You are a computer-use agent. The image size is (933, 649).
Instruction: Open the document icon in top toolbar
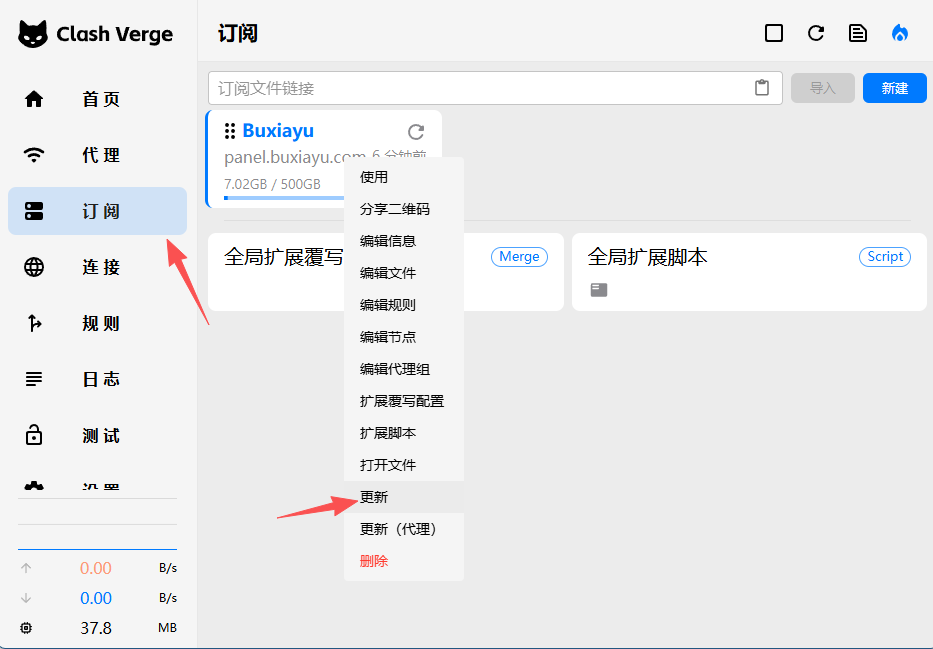coord(857,33)
